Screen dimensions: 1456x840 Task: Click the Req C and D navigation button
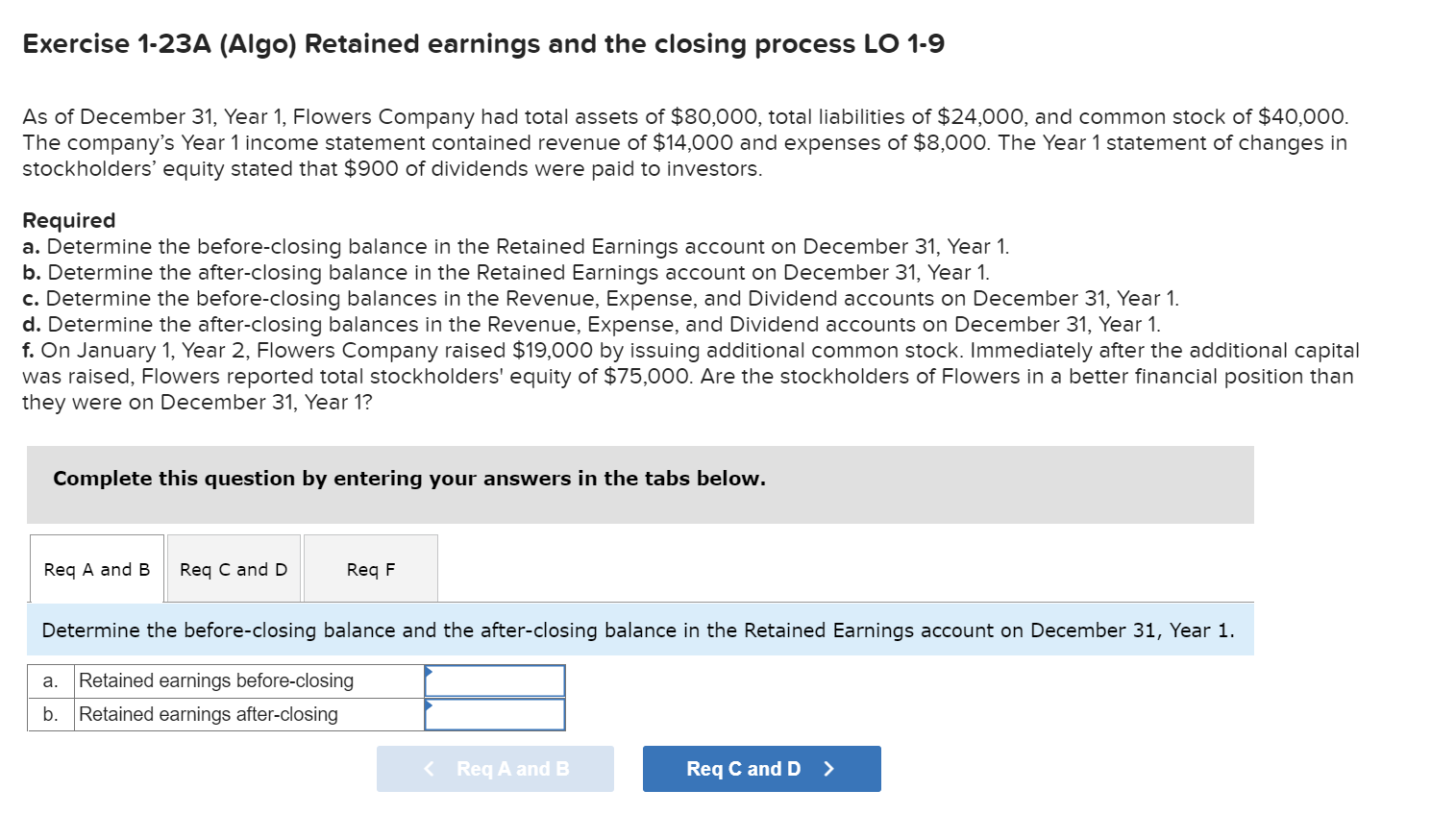[x=761, y=769]
